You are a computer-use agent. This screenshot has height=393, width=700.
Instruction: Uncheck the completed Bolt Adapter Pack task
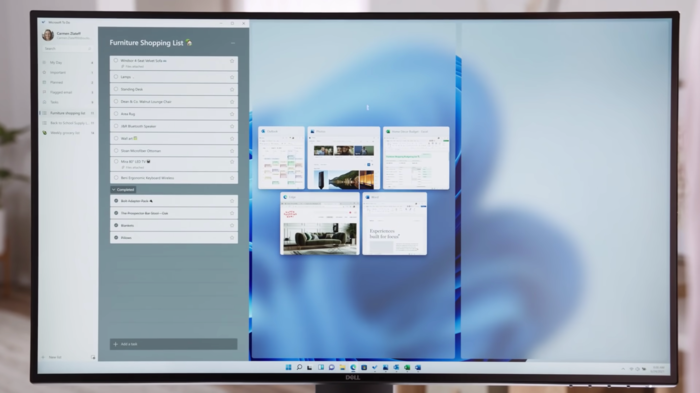click(116, 201)
